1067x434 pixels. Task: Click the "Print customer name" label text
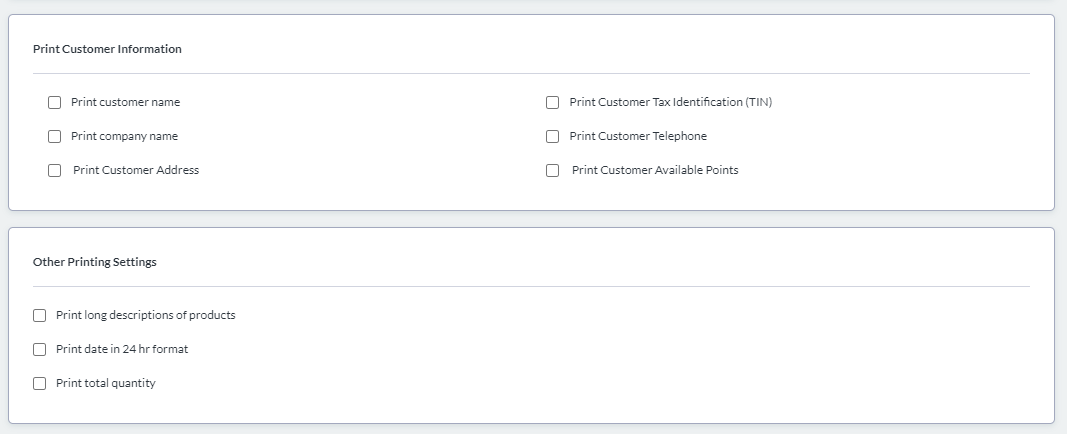[125, 102]
